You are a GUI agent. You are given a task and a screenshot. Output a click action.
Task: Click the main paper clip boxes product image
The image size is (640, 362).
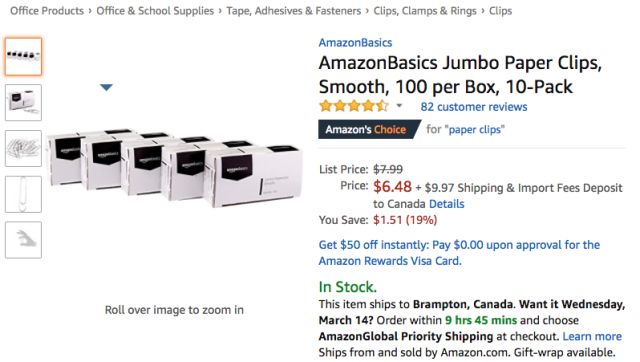175,168
